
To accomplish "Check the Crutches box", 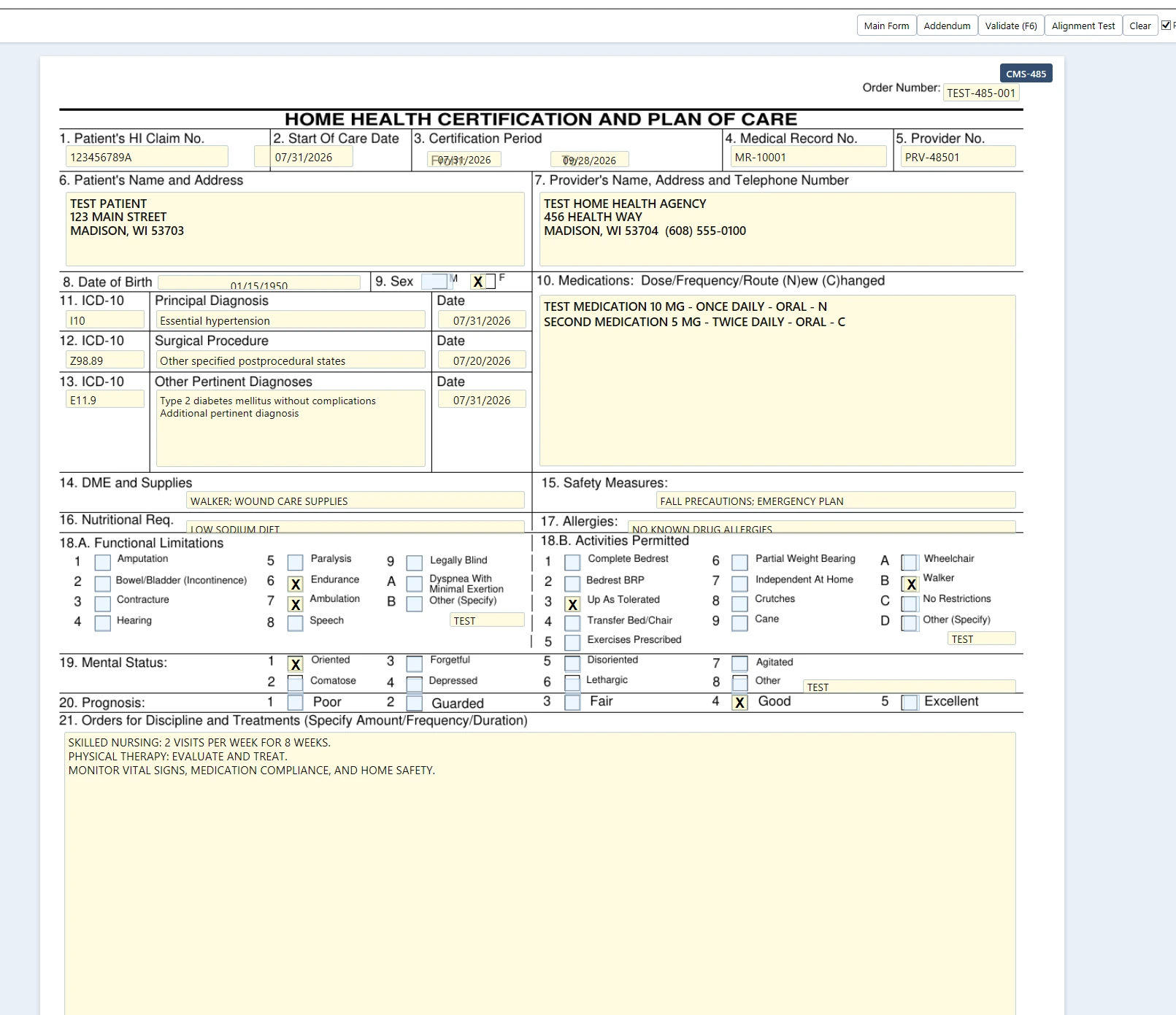I will coord(739,603).
